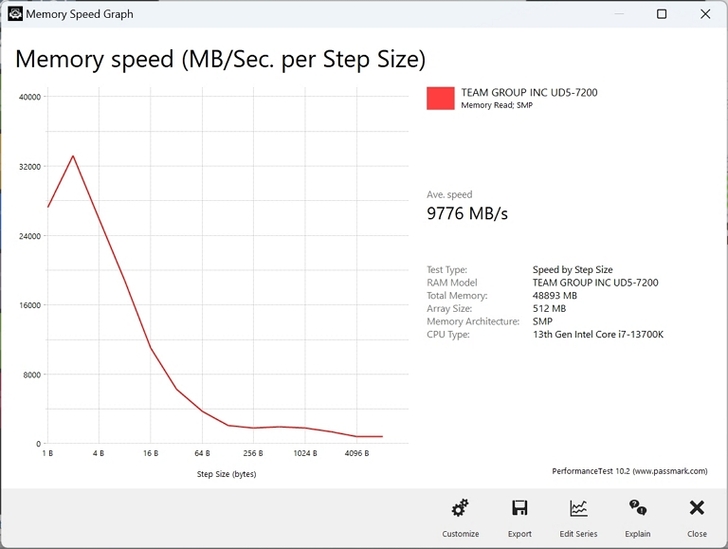Click the Close X icon in bottom toolbar
The height and width of the screenshot is (549, 728).
tap(697, 508)
